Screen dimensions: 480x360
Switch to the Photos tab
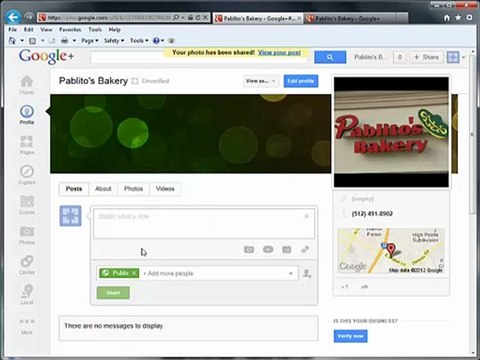[133, 189]
